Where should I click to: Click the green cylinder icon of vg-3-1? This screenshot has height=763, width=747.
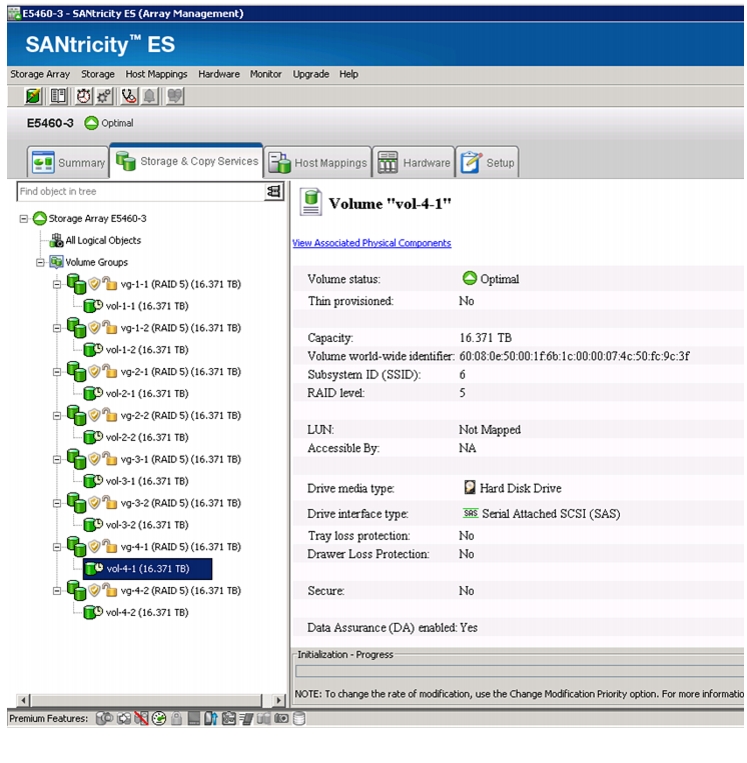[76, 459]
